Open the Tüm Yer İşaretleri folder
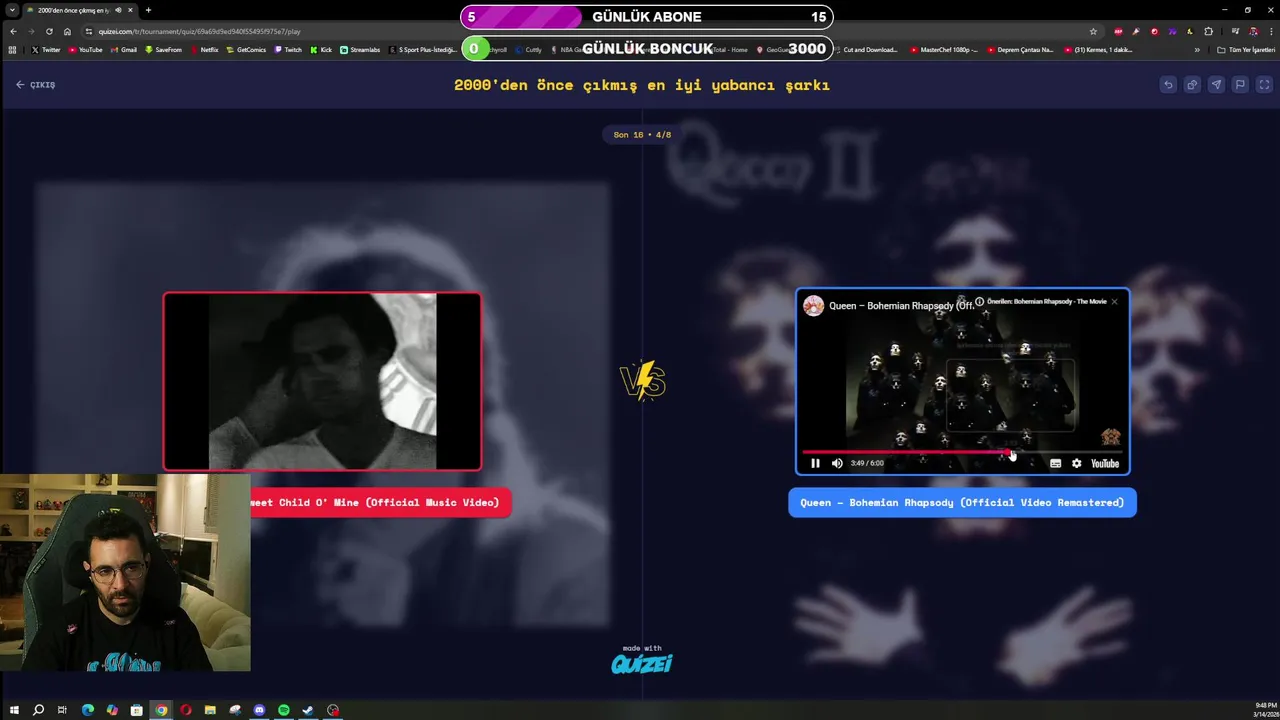The image size is (1280, 720). pos(1246,50)
